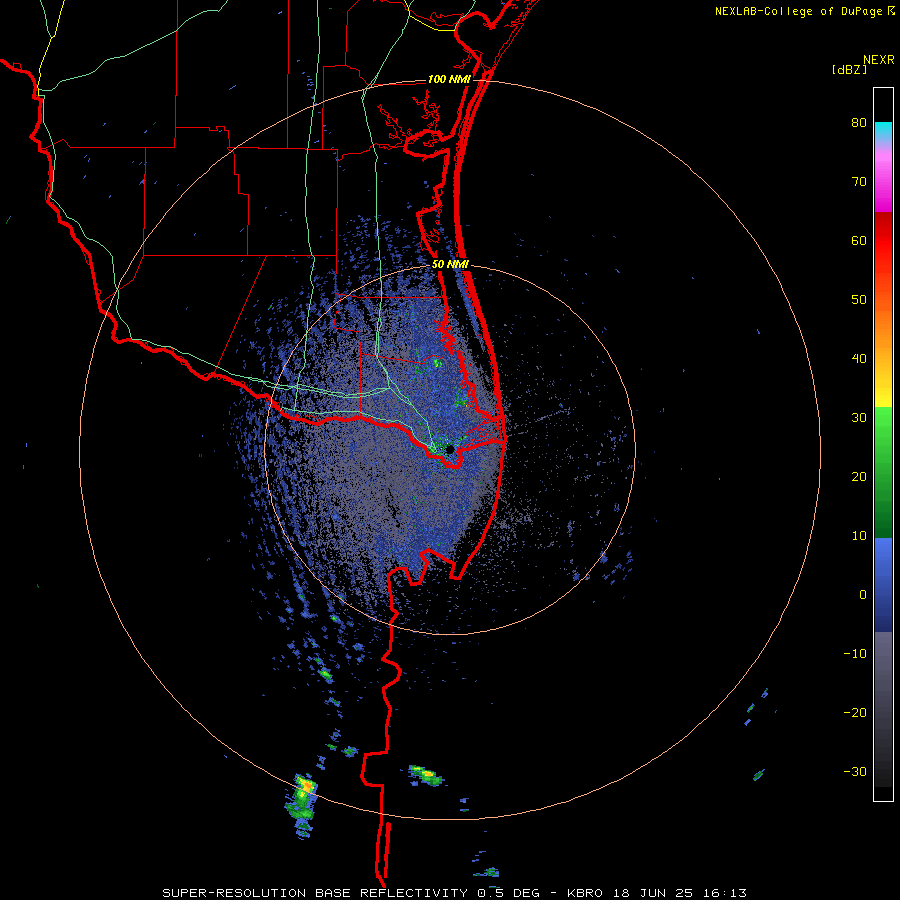This screenshot has height=900, width=900.
Task: Select the -20 value on dBZ scale
Action: 855,713
